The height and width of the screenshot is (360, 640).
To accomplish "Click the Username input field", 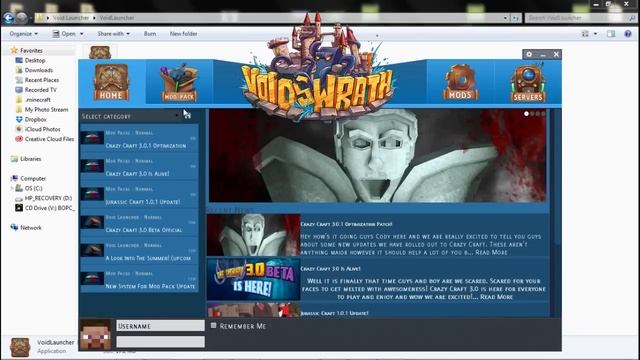I will coord(160,326).
